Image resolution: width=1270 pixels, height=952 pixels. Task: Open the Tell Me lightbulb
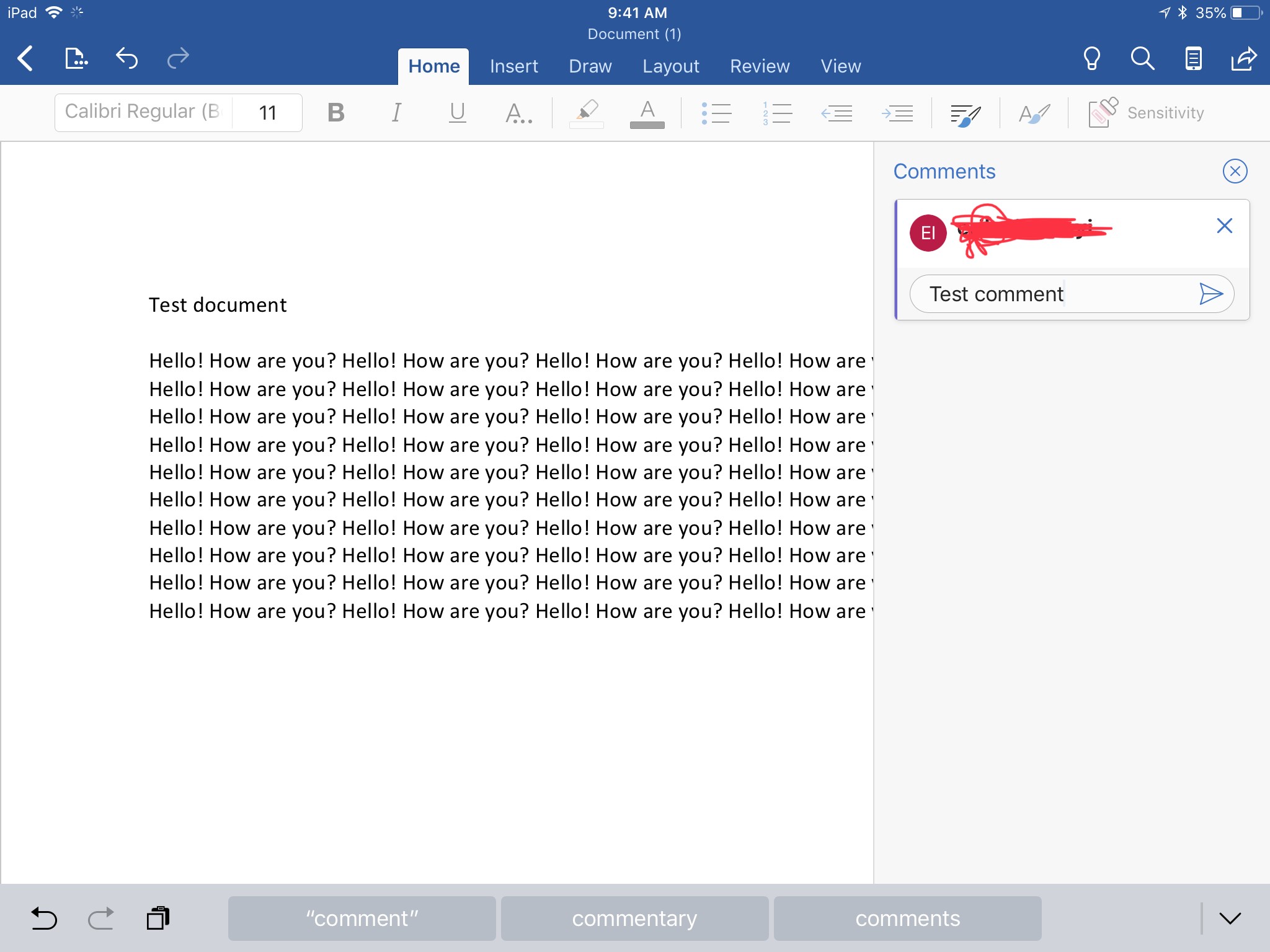click(1091, 59)
